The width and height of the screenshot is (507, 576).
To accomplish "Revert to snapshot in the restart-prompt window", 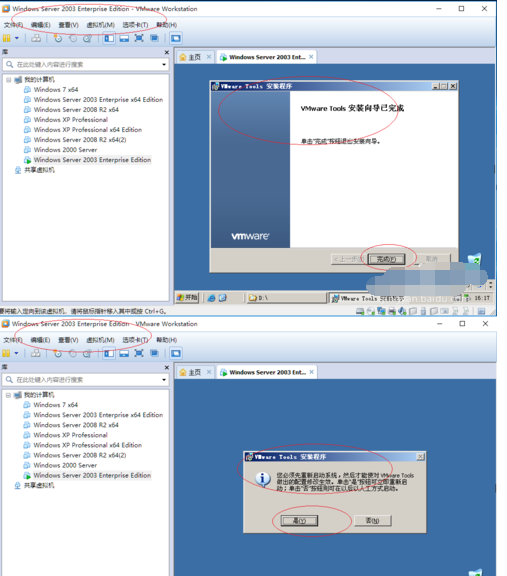I will coord(73,353).
